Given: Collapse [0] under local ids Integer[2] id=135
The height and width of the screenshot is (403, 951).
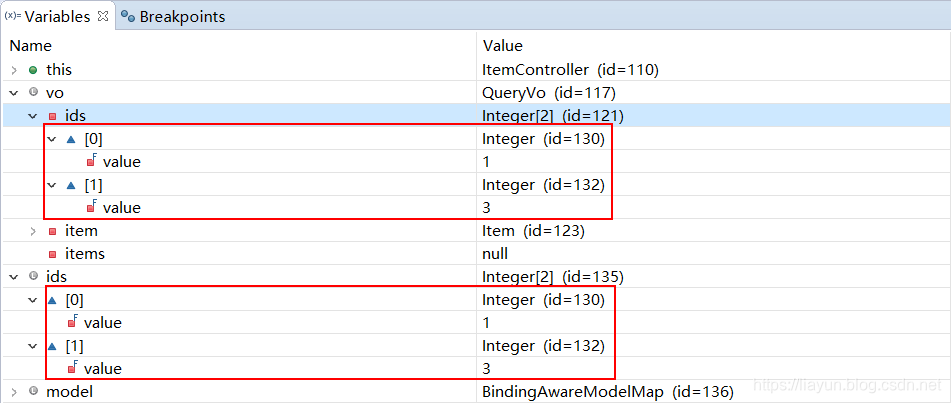Looking at the screenshot, I should [33, 300].
